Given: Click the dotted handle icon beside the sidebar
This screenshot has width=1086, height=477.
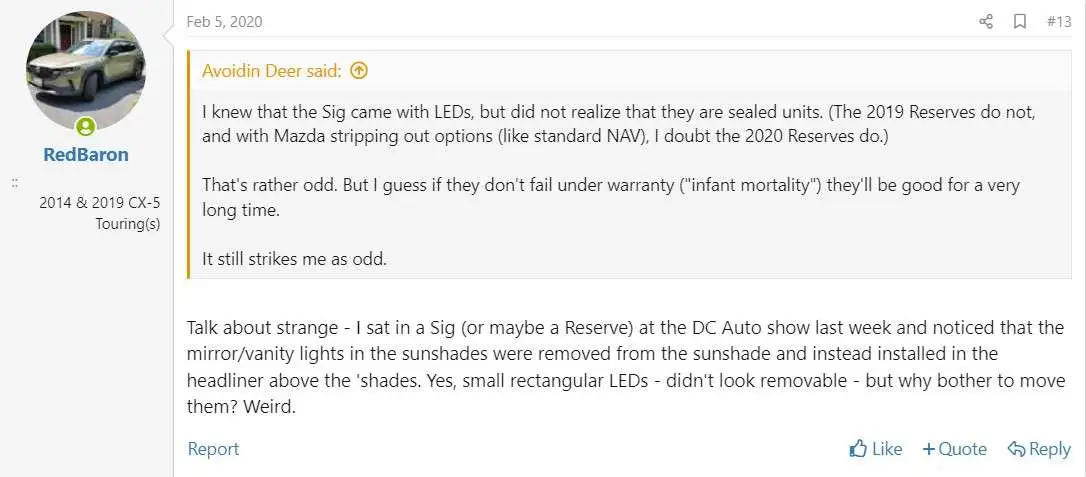Looking at the screenshot, I should coord(15,184).
